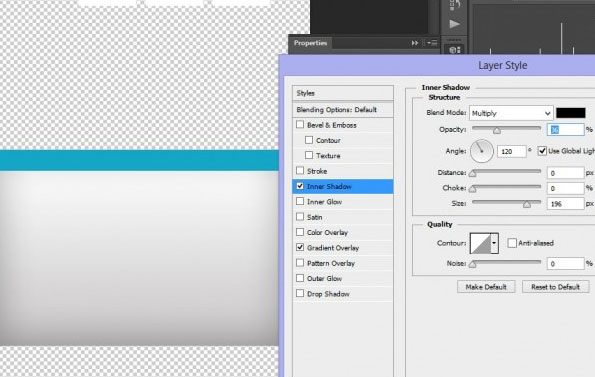Click the 3D panel icon in dock
The image size is (595, 377).
point(454,50)
